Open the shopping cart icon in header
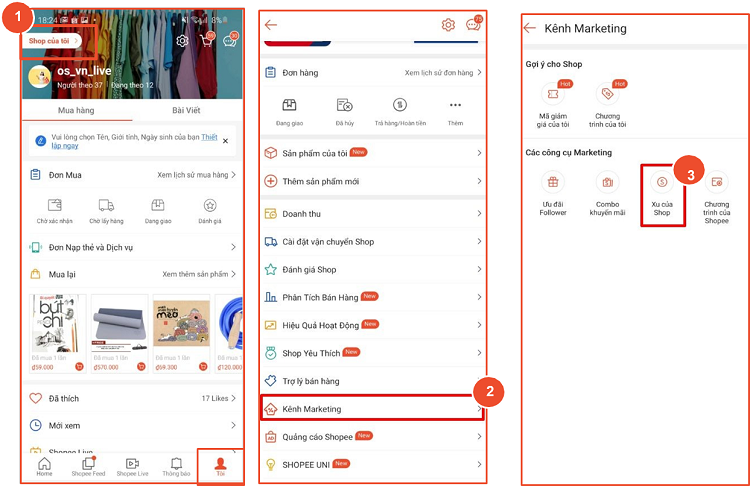The height and width of the screenshot is (486, 750). point(207,41)
